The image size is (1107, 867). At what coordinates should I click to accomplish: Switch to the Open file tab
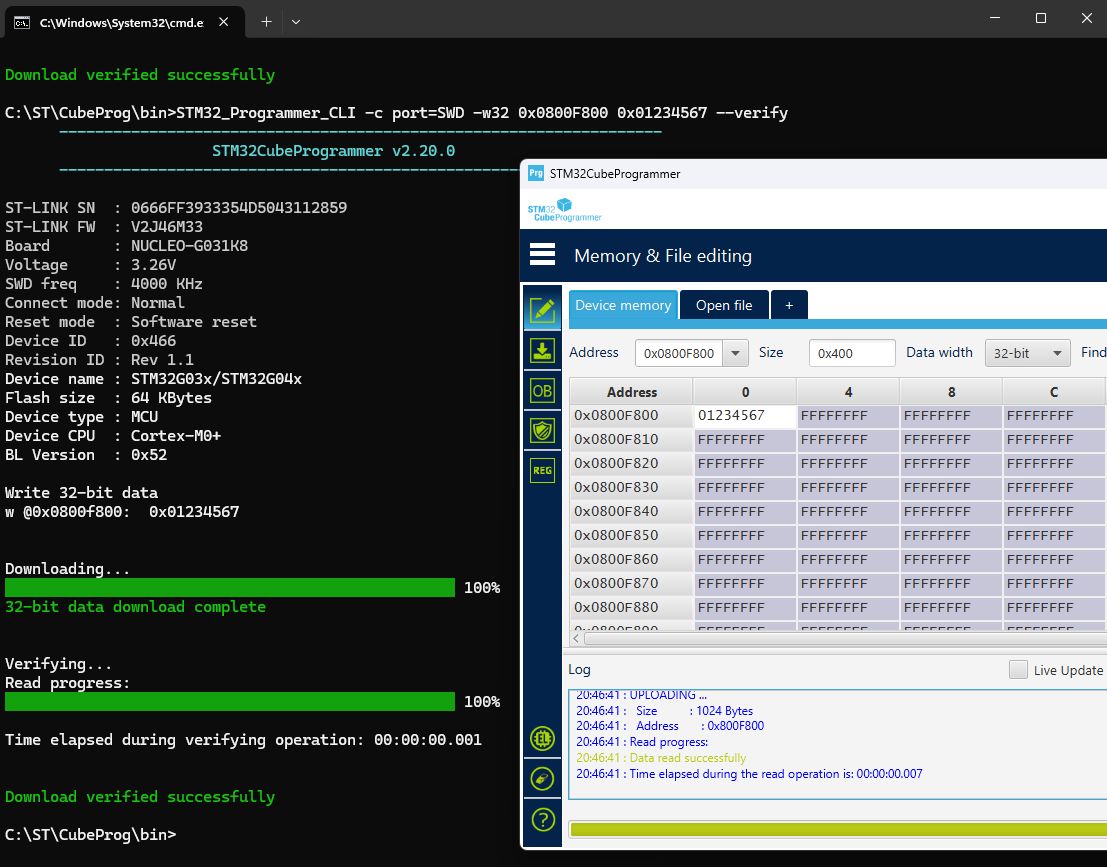[x=724, y=305]
